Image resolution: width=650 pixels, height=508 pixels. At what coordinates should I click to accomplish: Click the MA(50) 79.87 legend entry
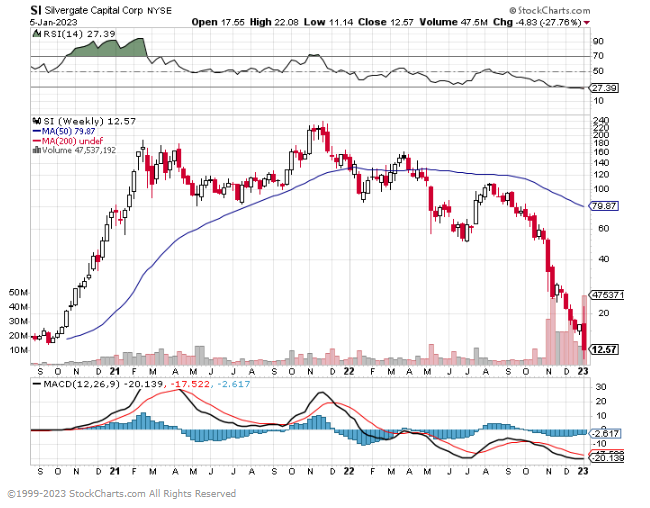68,131
